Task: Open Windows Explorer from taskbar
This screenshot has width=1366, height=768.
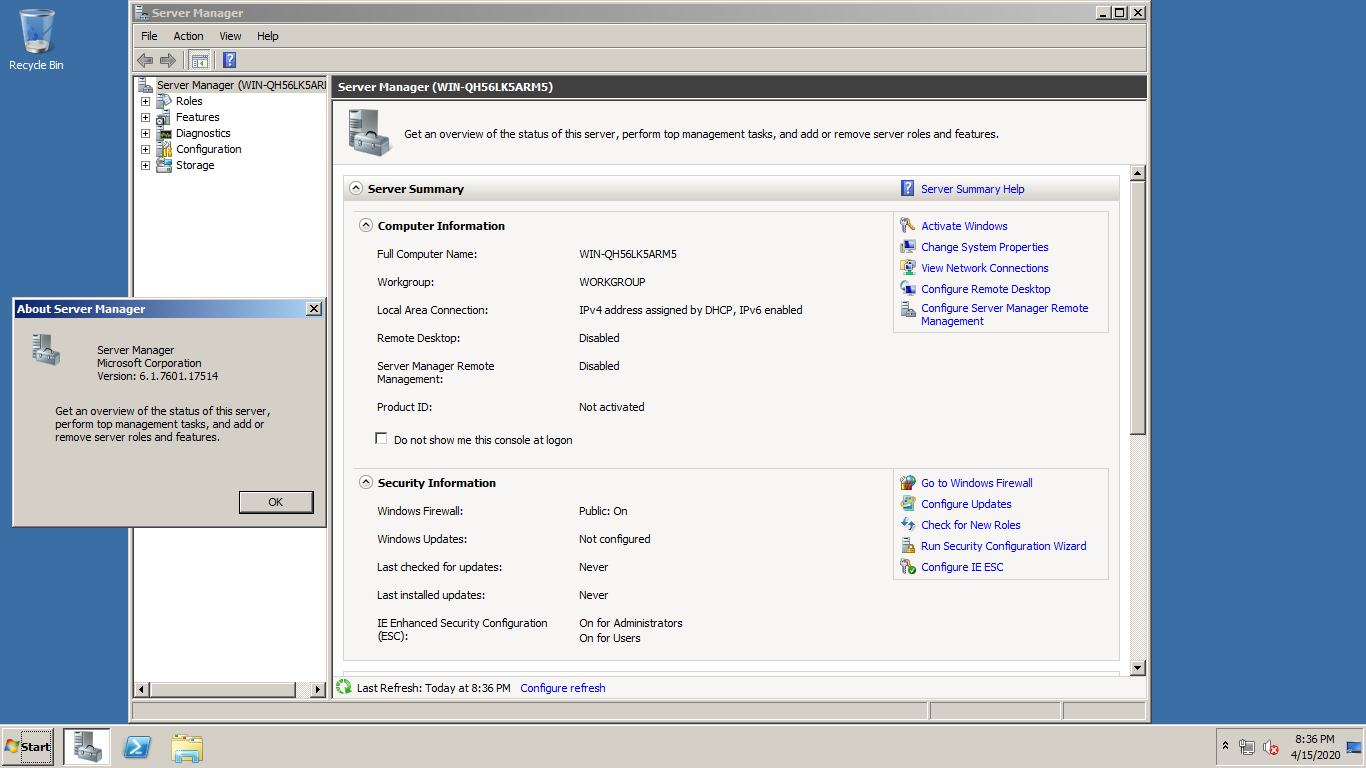Action: (187, 747)
